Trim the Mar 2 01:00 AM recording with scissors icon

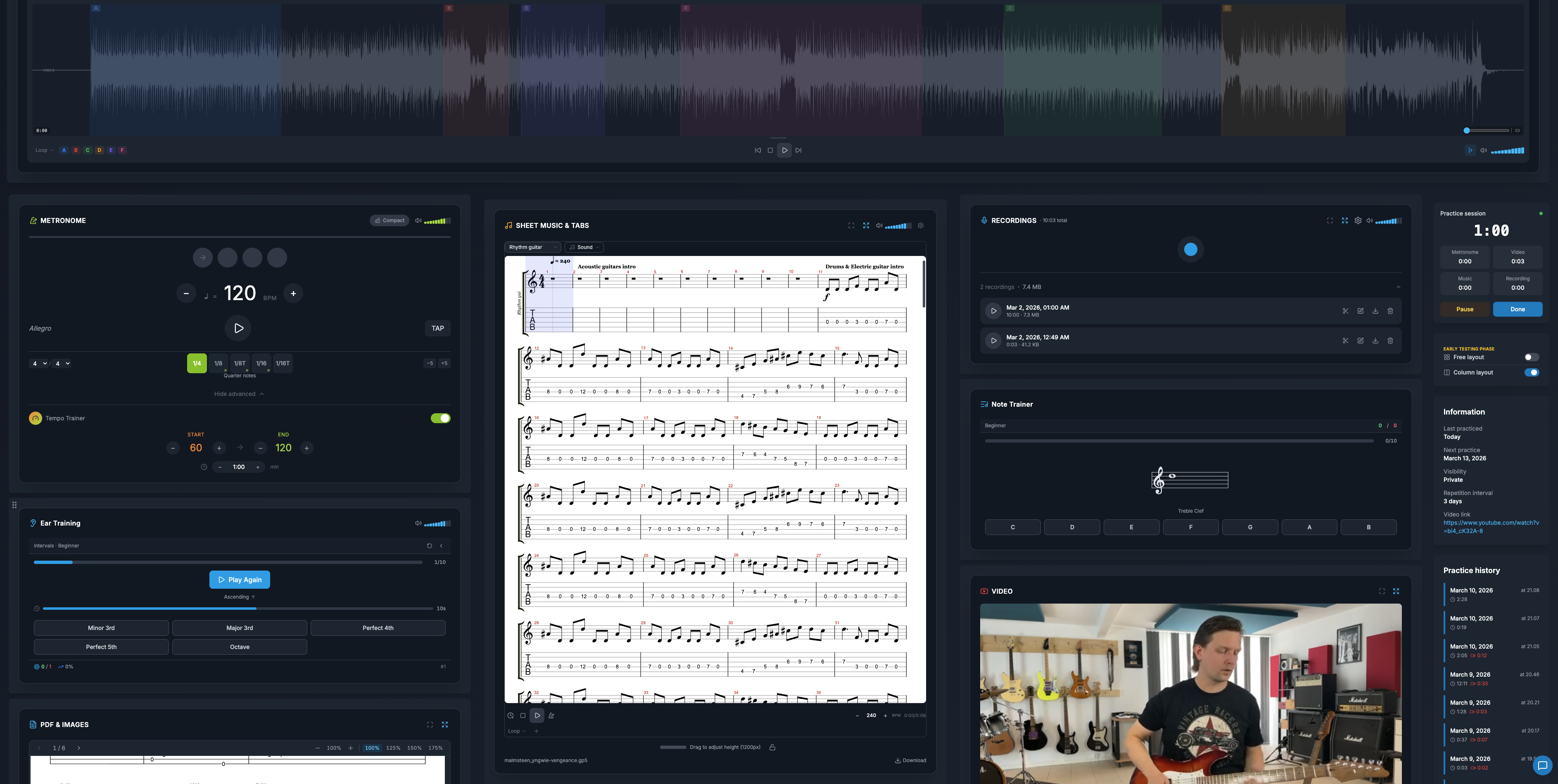pos(1345,311)
